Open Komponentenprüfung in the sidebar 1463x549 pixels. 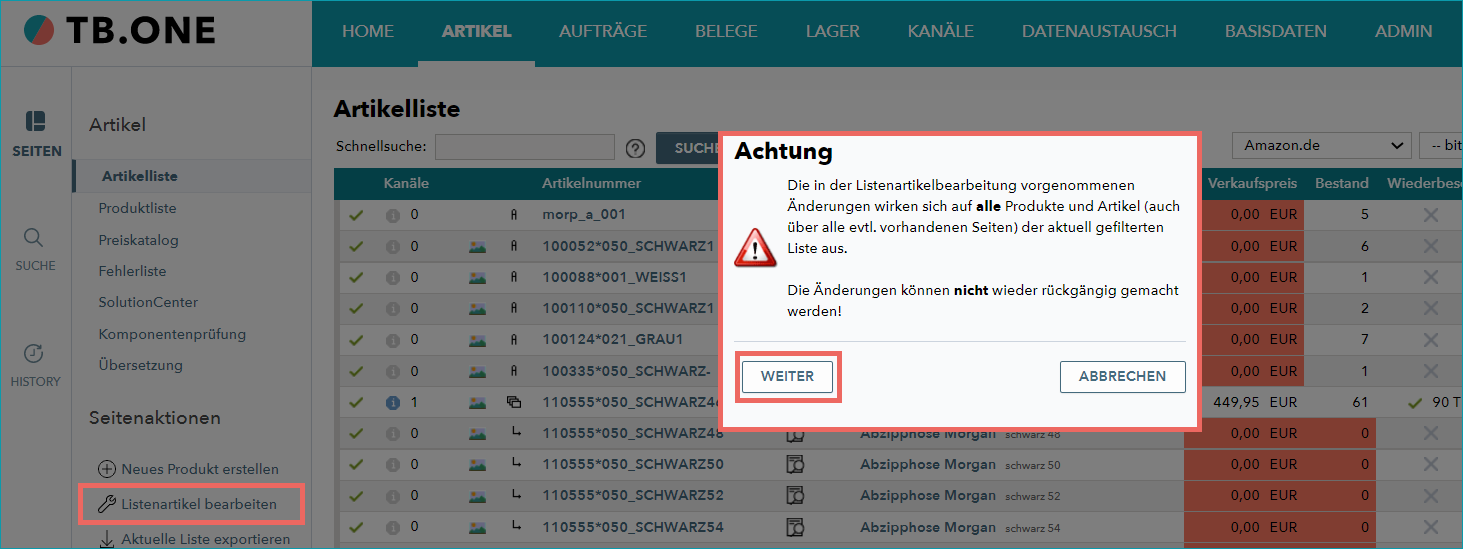click(172, 334)
